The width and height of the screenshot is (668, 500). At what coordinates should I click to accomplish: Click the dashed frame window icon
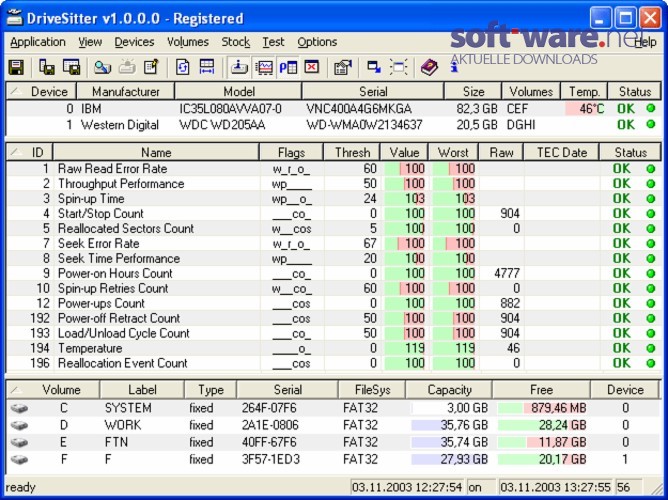(x=398, y=67)
